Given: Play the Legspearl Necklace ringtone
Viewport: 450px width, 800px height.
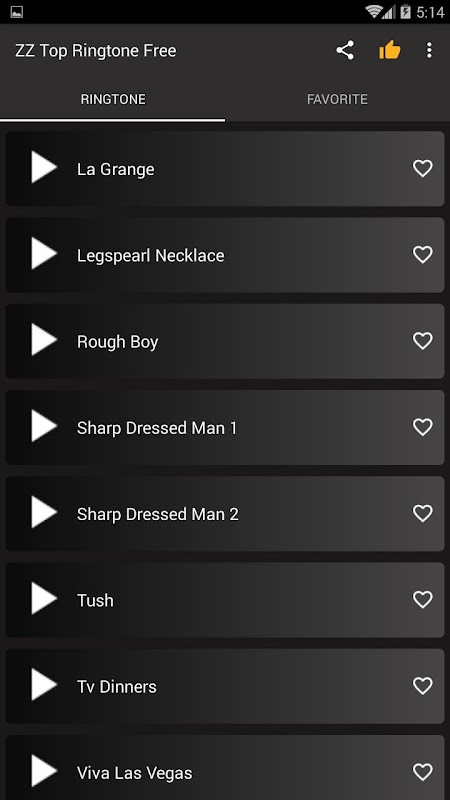Looking at the screenshot, I should tap(44, 253).
